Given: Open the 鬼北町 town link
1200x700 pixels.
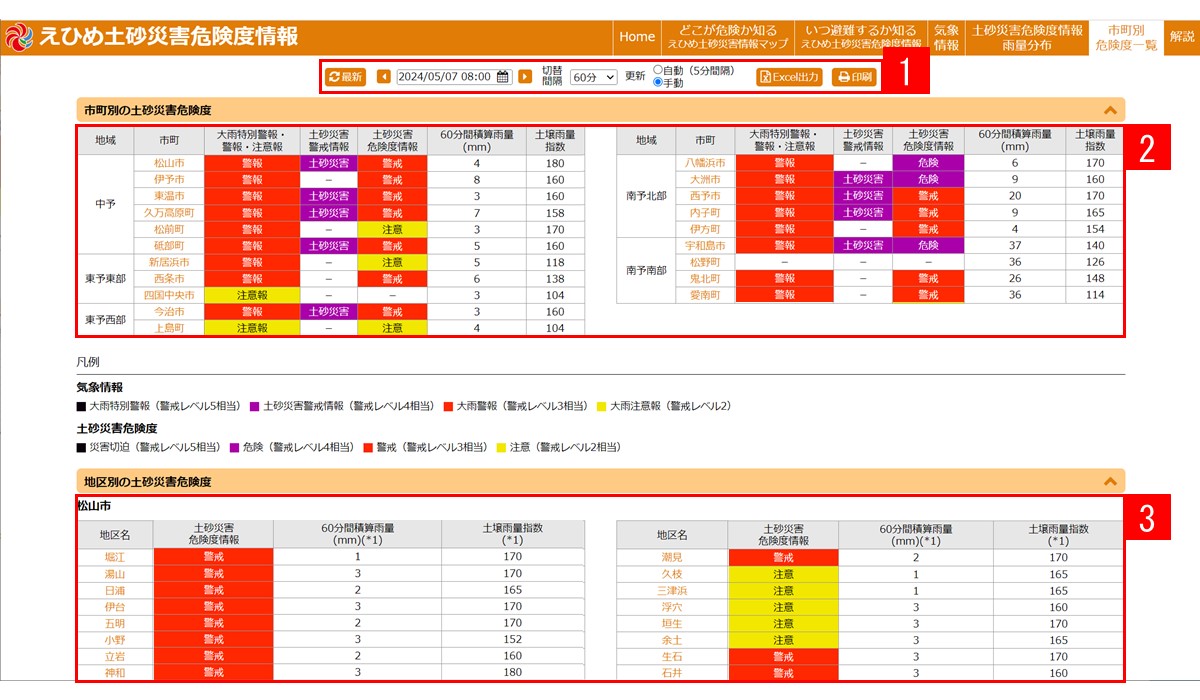Looking at the screenshot, I should point(705,279).
